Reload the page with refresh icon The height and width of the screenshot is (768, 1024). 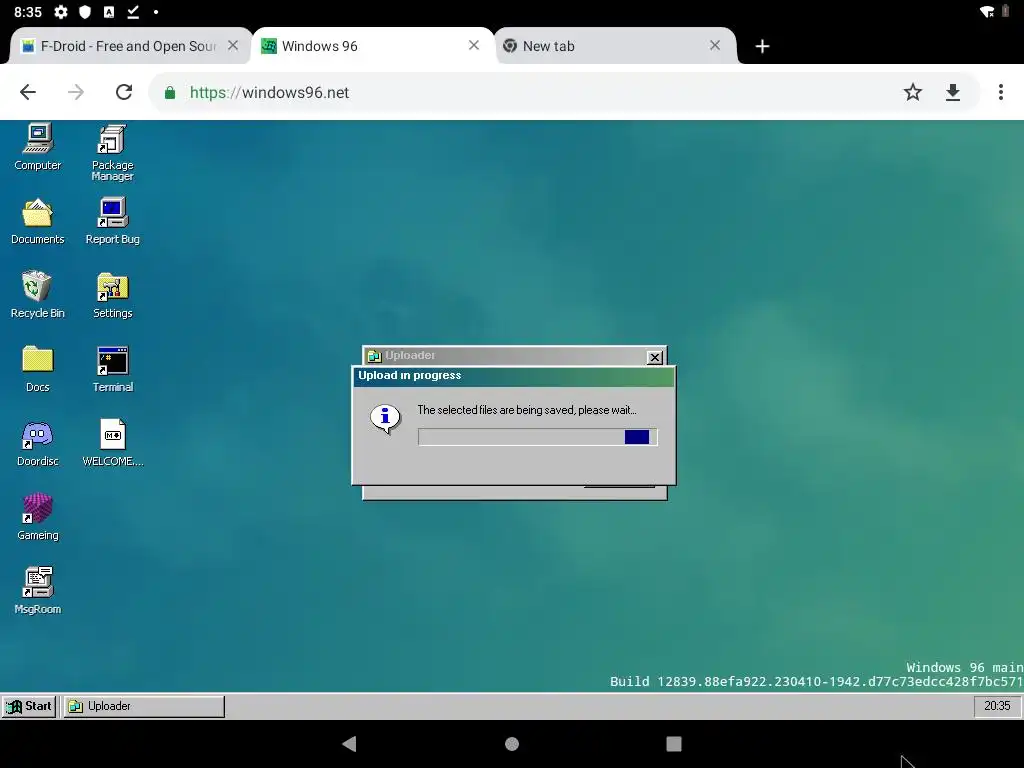coord(124,92)
